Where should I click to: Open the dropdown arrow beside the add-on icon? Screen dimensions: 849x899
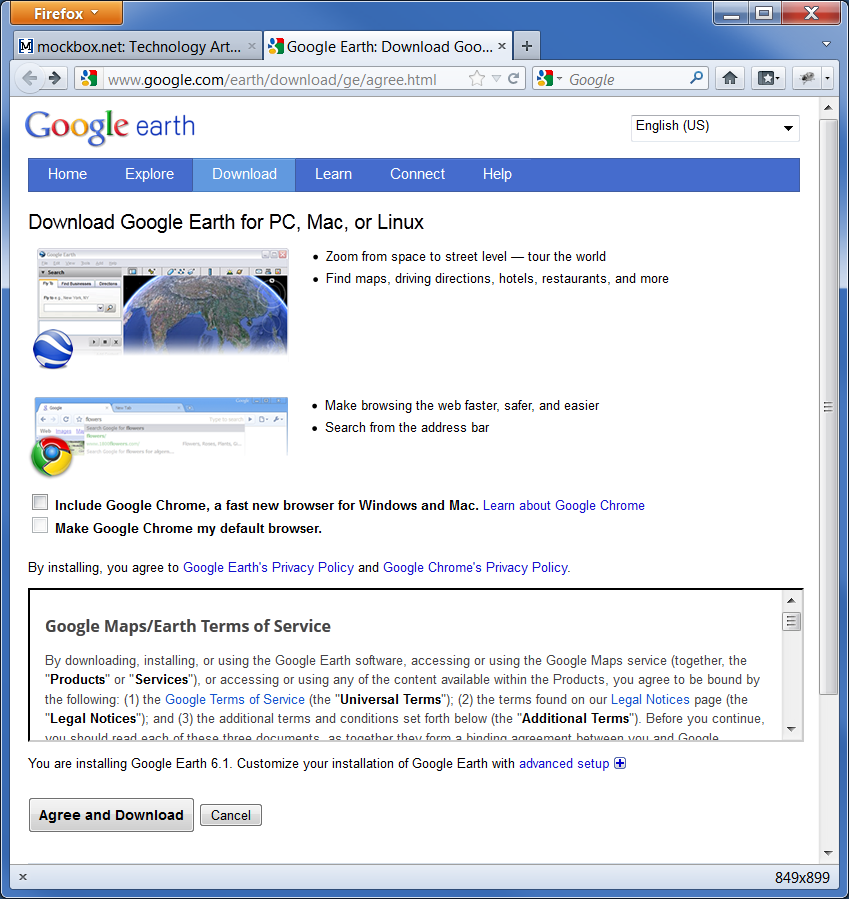[x=827, y=78]
